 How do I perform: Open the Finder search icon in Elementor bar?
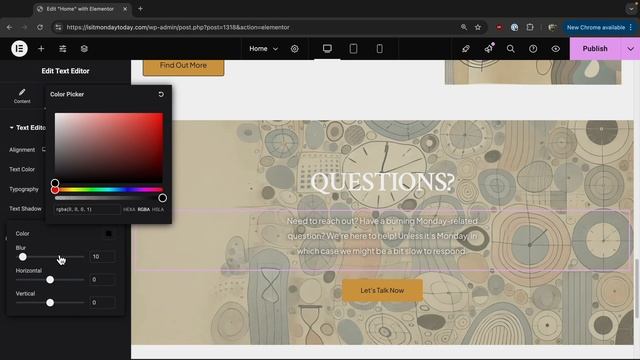pyautogui.click(x=510, y=49)
